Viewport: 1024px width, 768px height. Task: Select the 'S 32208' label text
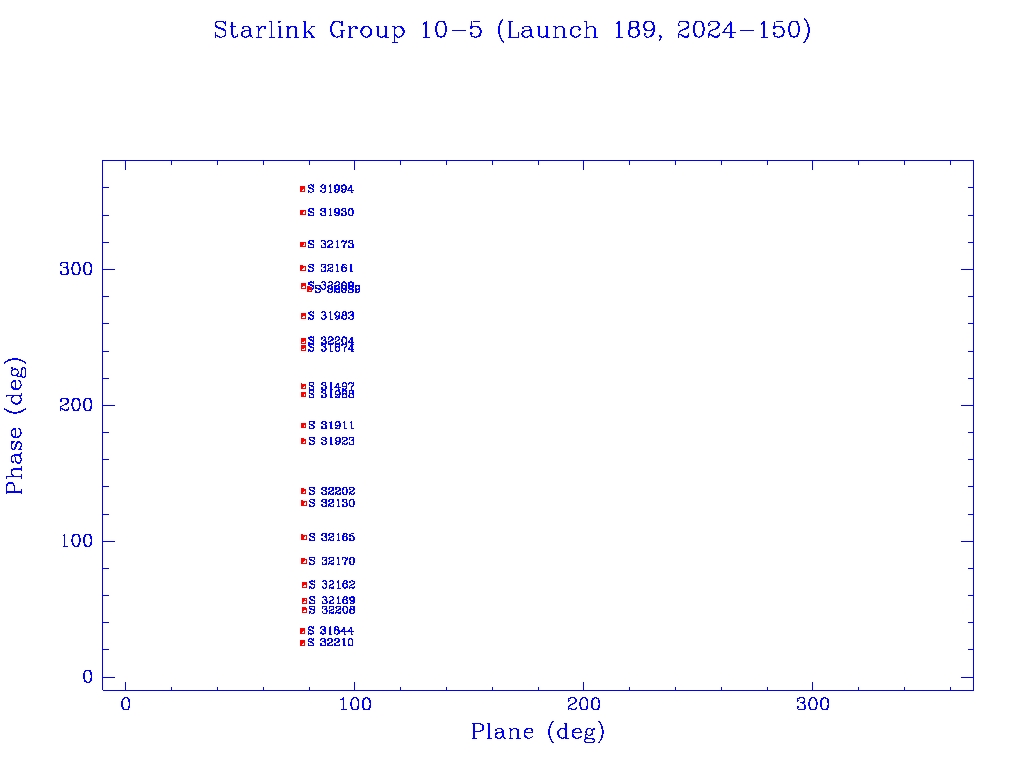332,610
